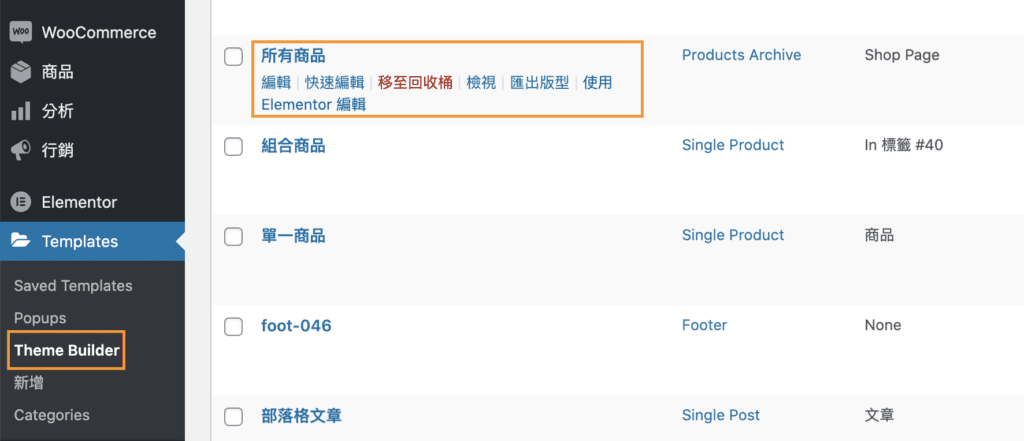Tick the checkbox beside 所有商品
1024x441 pixels.
click(x=234, y=57)
